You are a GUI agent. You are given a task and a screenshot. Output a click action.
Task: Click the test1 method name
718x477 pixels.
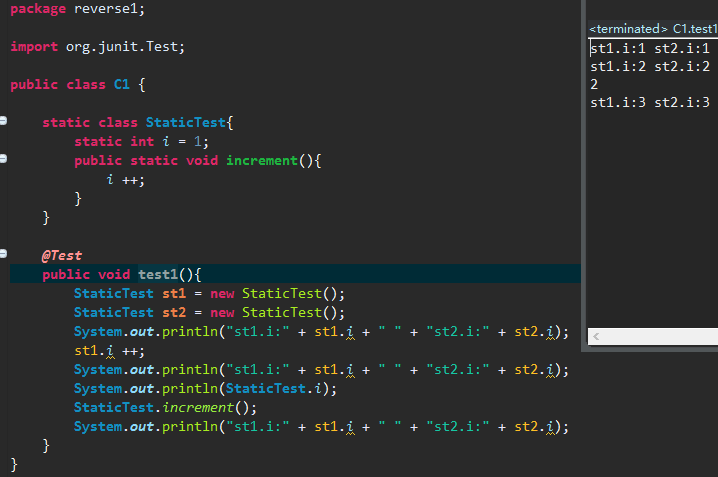tap(158, 274)
